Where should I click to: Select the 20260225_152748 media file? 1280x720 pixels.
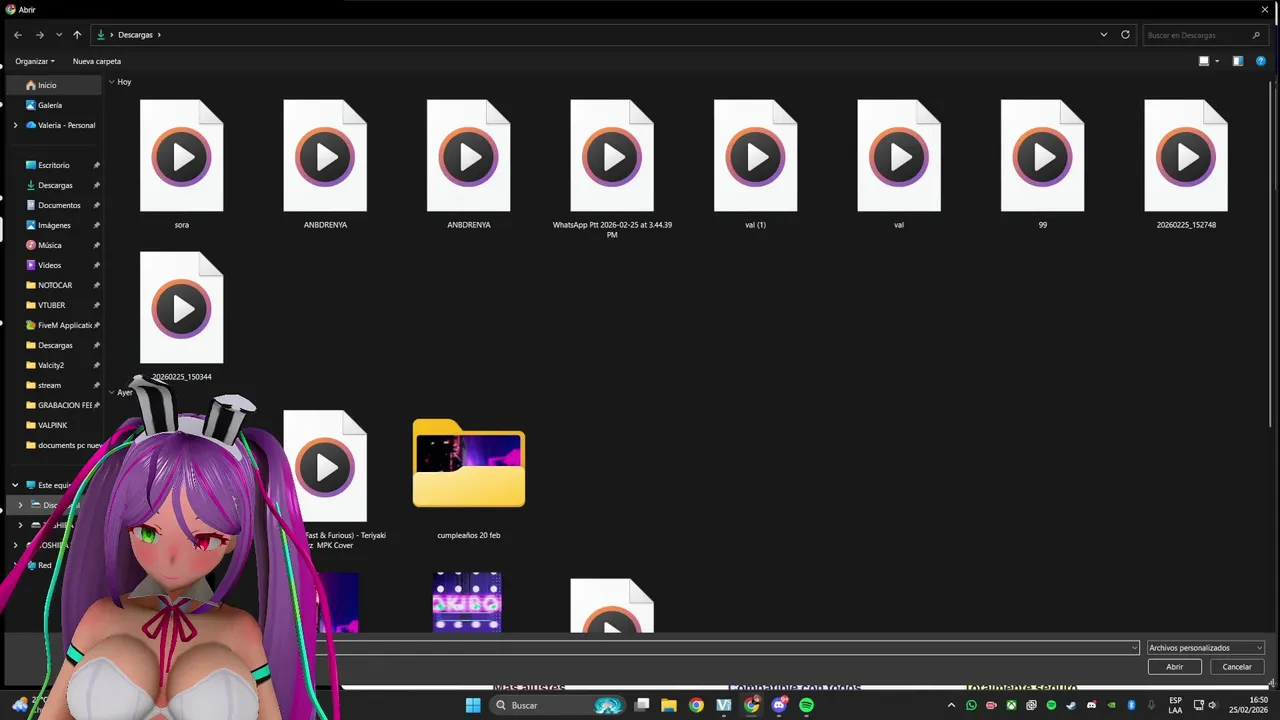pyautogui.click(x=1186, y=165)
